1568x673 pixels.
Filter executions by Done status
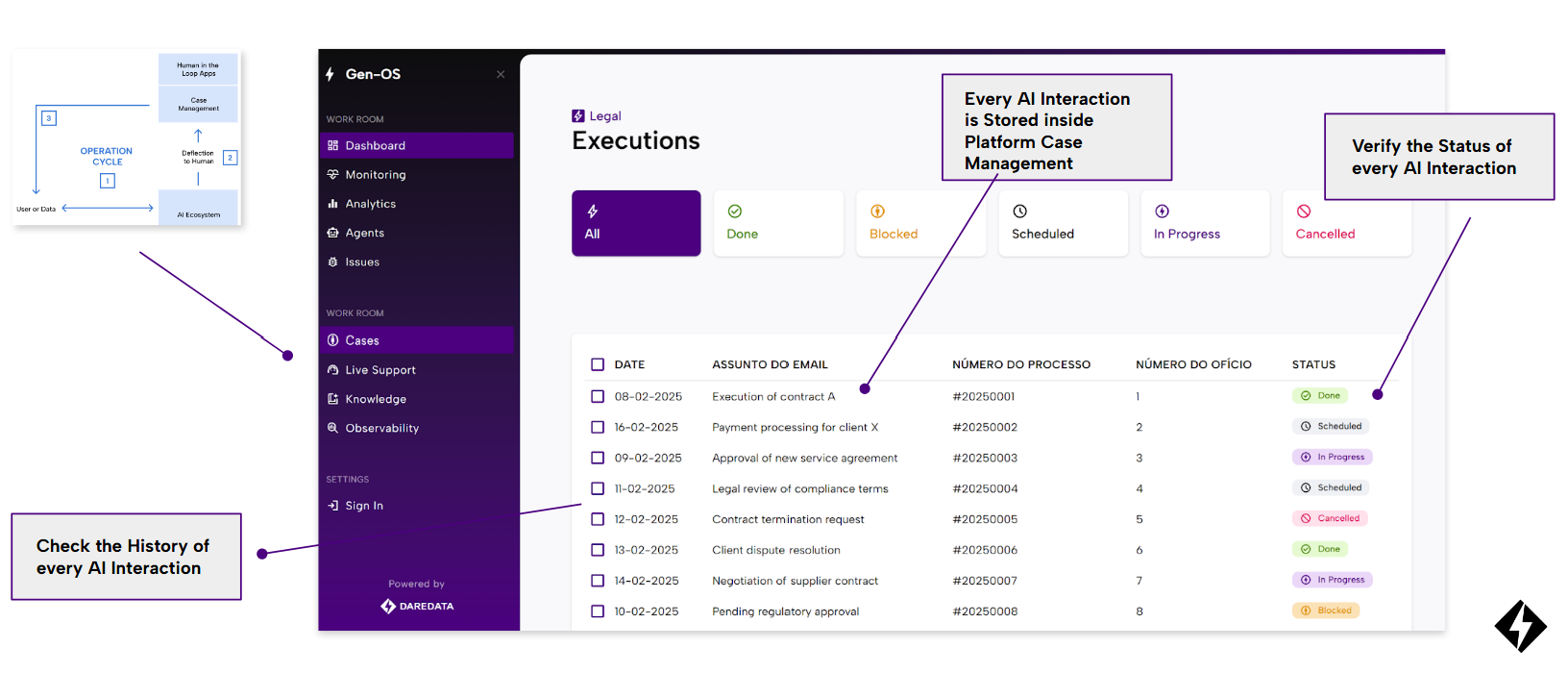coord(778,223)
